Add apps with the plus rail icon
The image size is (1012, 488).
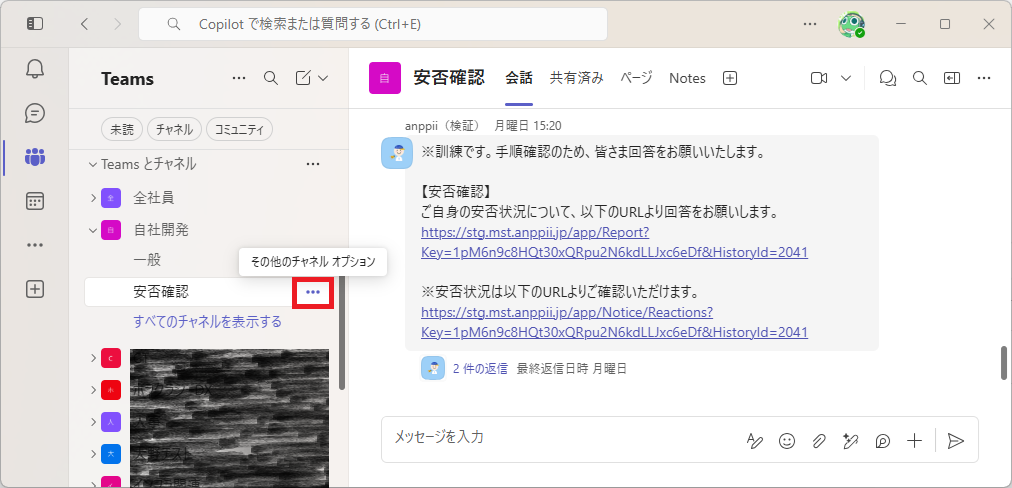click(35, 289)
